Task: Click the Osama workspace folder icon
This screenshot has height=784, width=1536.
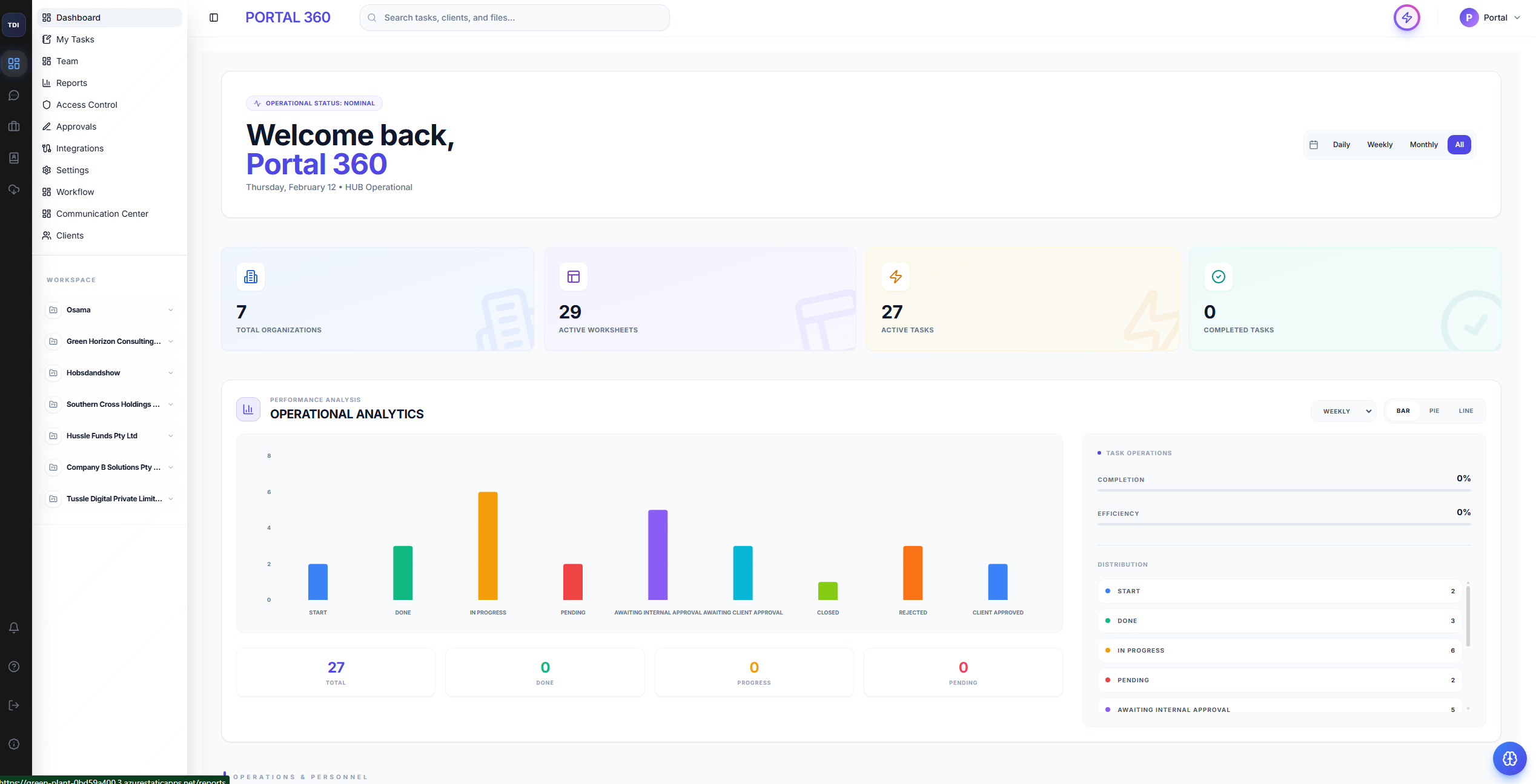Action: (53, 310)
